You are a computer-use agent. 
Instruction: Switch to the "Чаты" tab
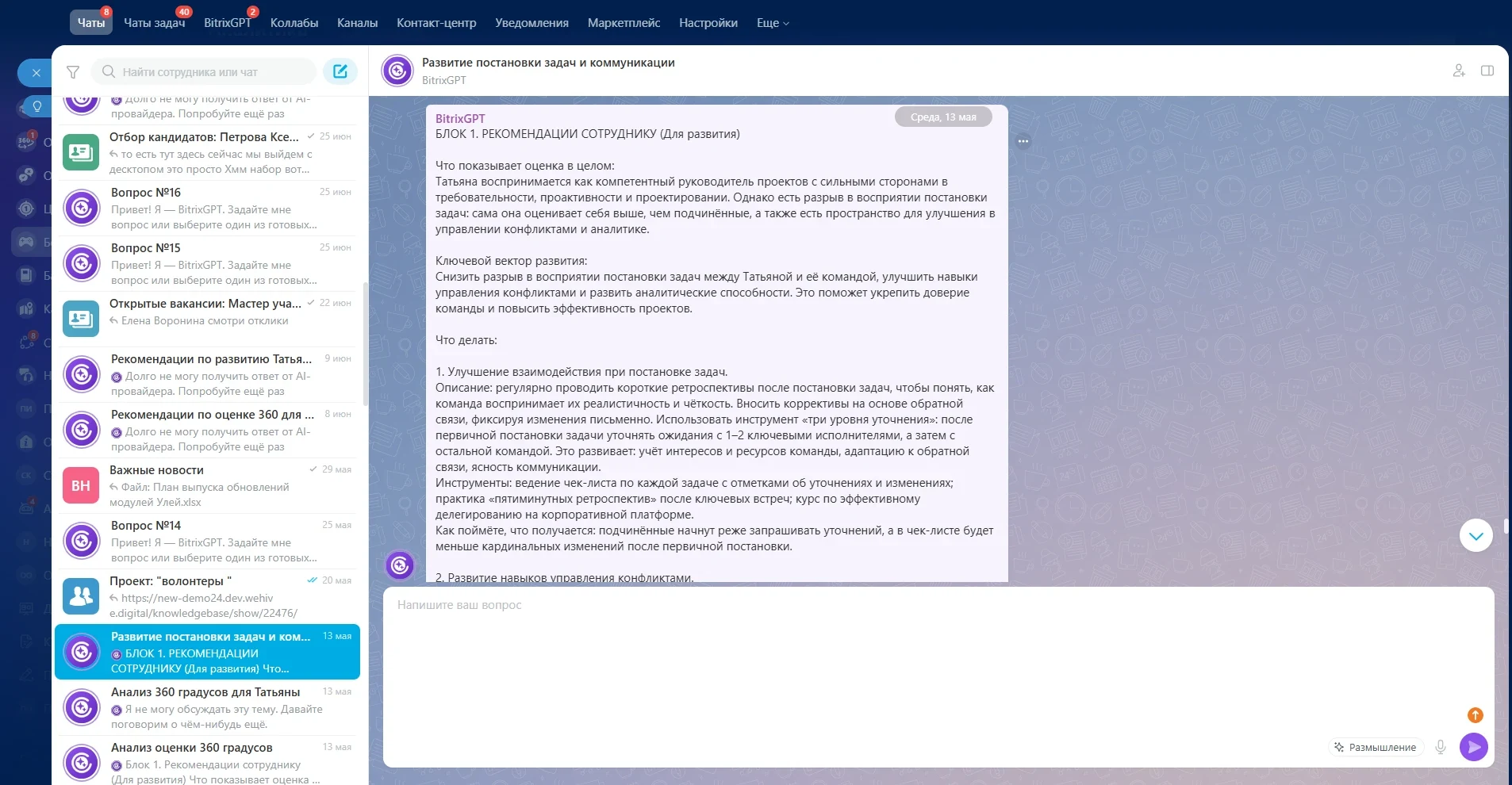click(91, 23)
